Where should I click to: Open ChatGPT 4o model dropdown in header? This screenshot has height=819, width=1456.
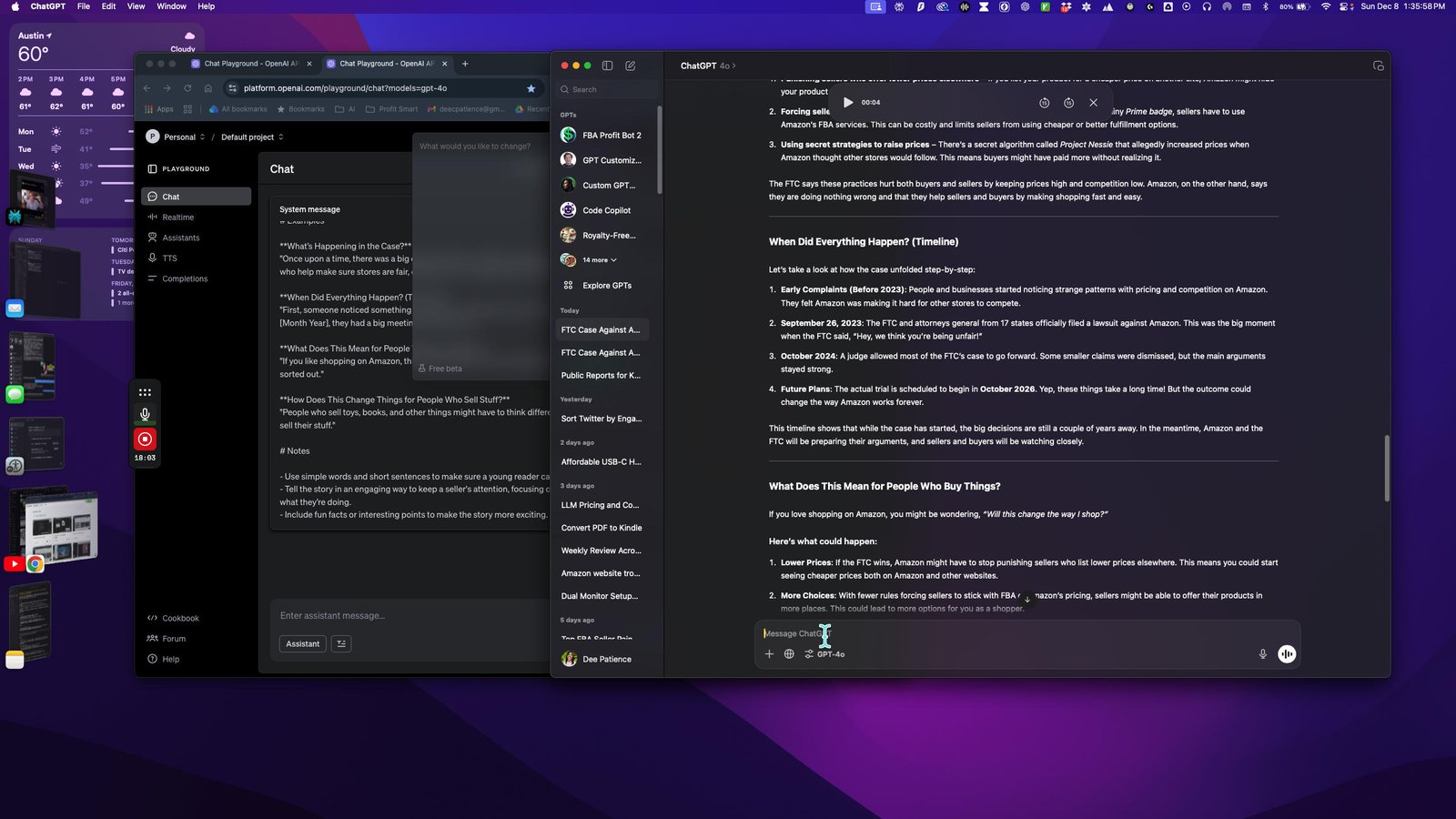click(708, 66)
